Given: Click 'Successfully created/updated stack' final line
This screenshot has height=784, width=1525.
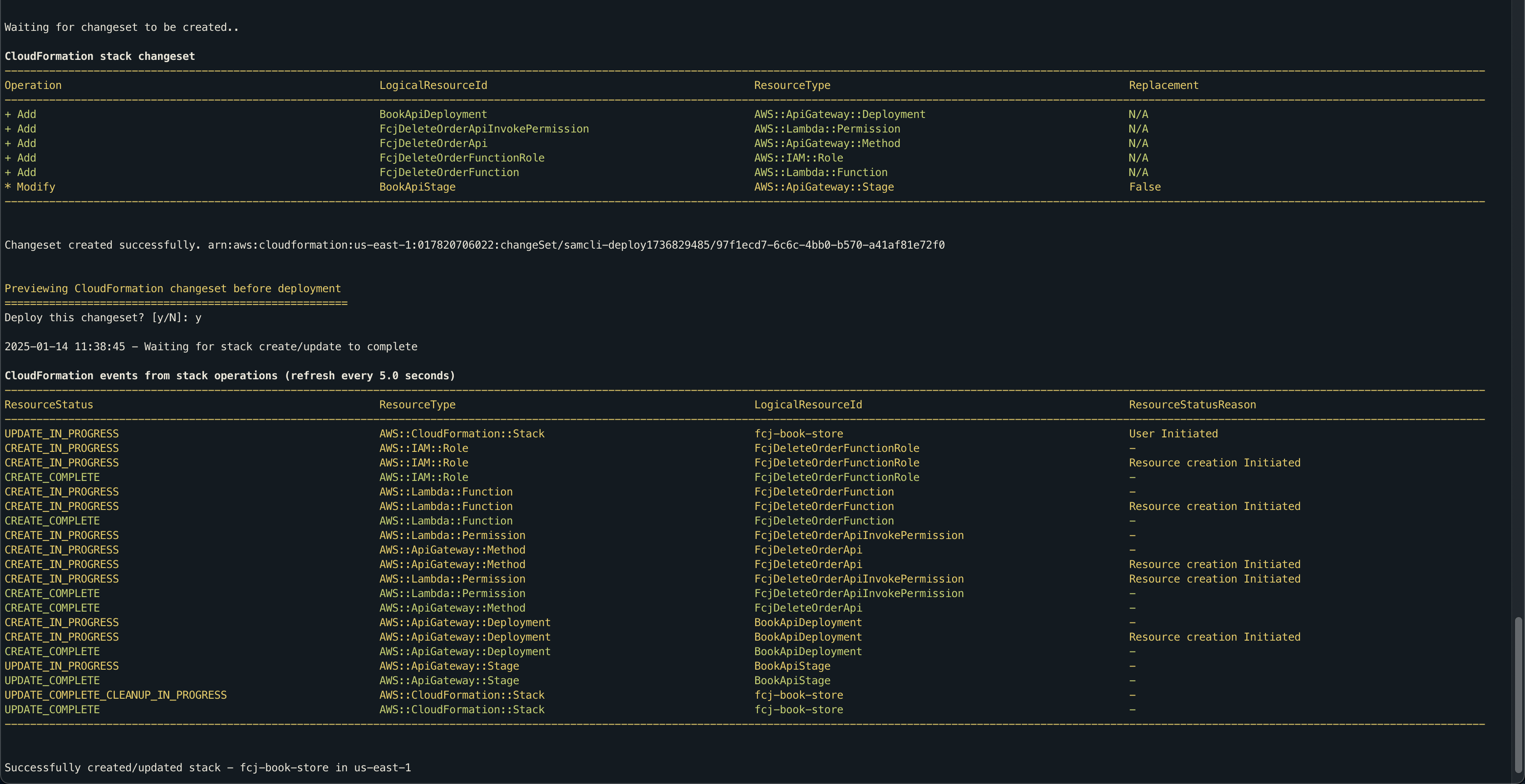Looking at the screenshot, I should click(208, 767).
